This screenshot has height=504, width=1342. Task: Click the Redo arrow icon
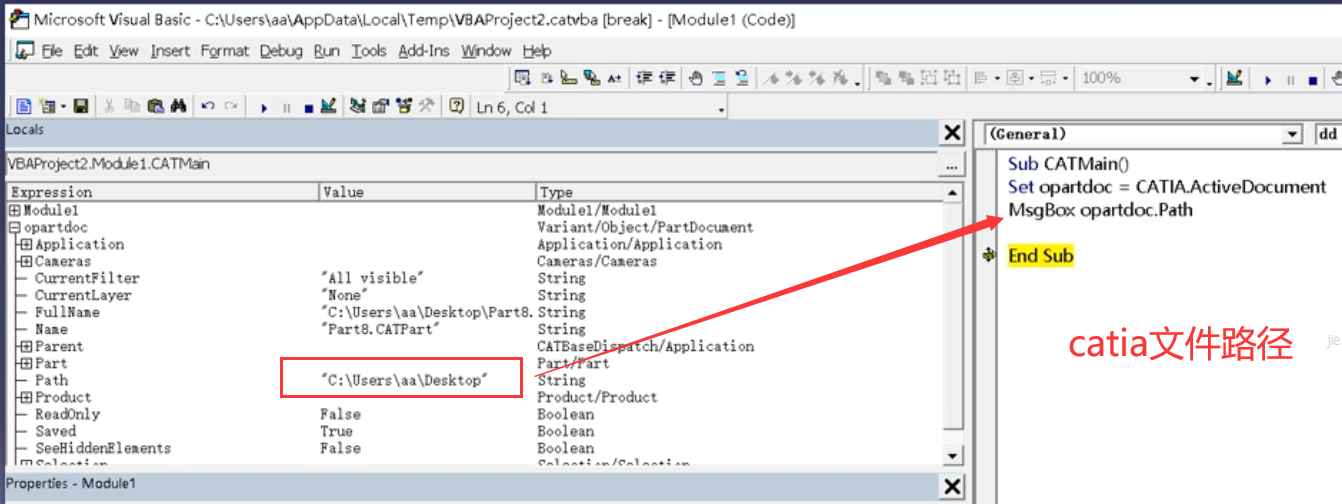click(x=231, y=106)
